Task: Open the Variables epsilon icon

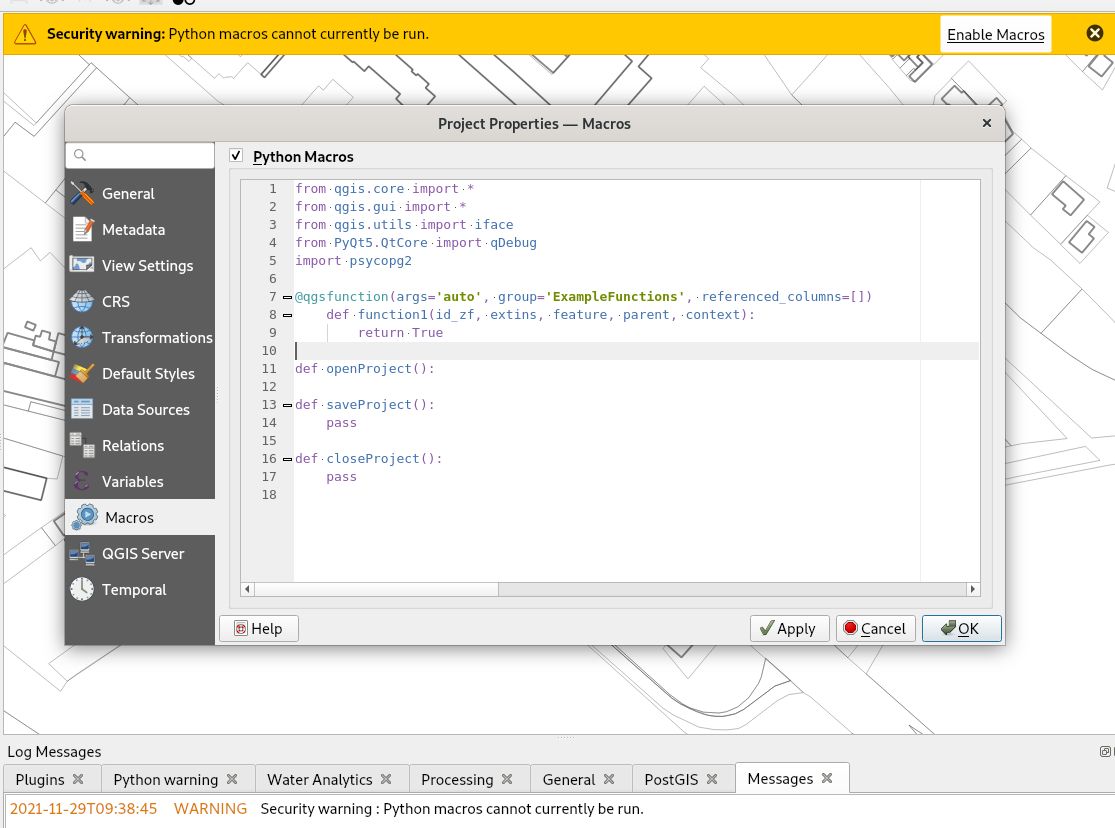Action: 82,482
